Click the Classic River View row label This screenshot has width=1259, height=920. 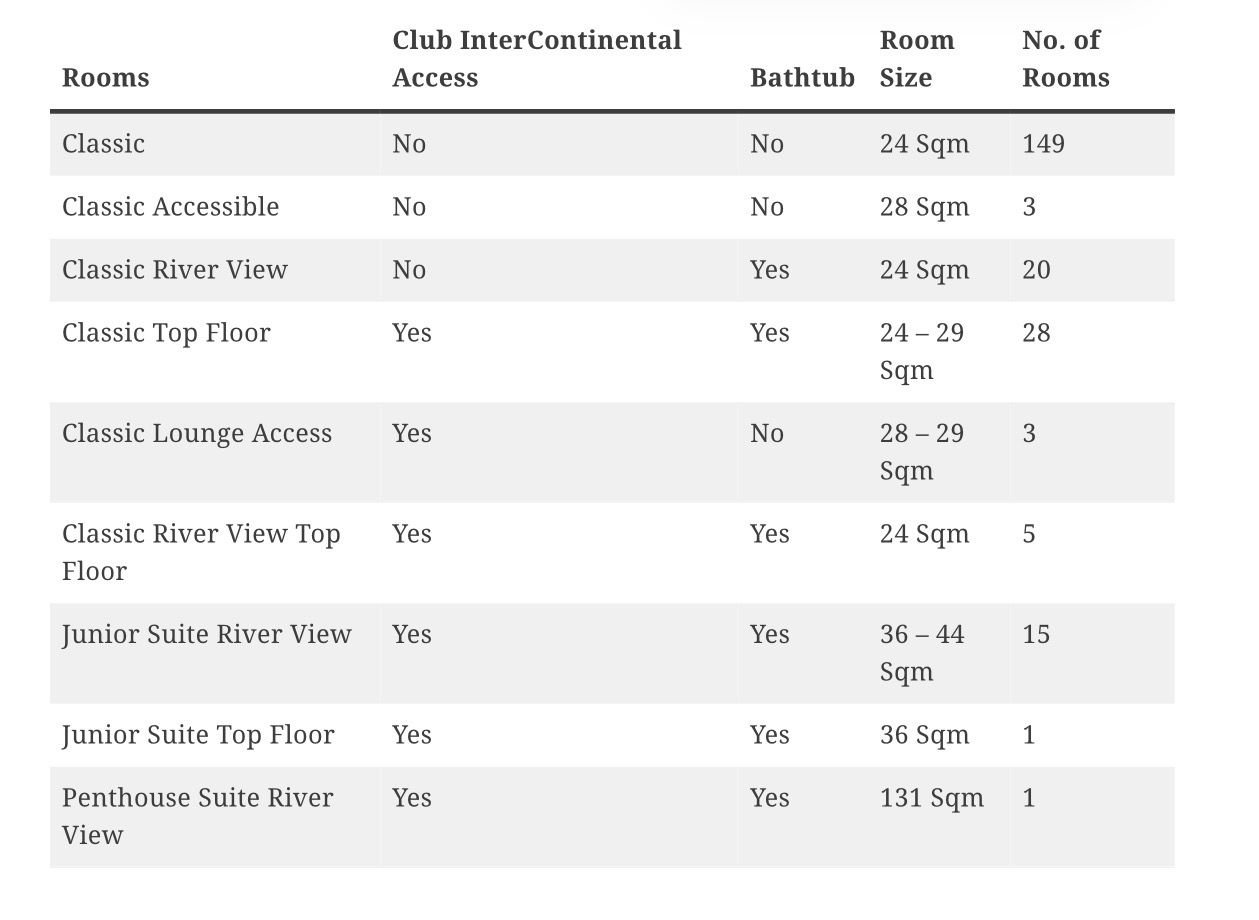pos(175,270)
